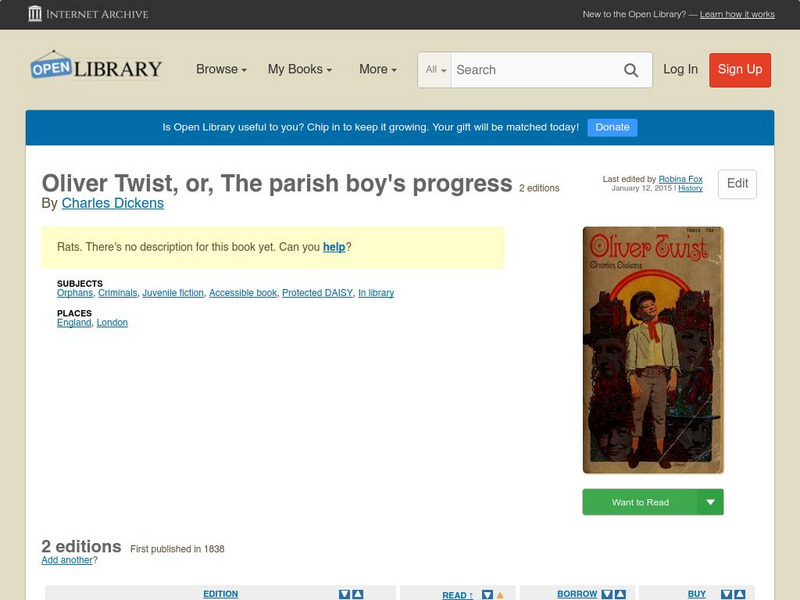
Task: Open the All search scope dropdown
Action: click(x=433, y=70)
